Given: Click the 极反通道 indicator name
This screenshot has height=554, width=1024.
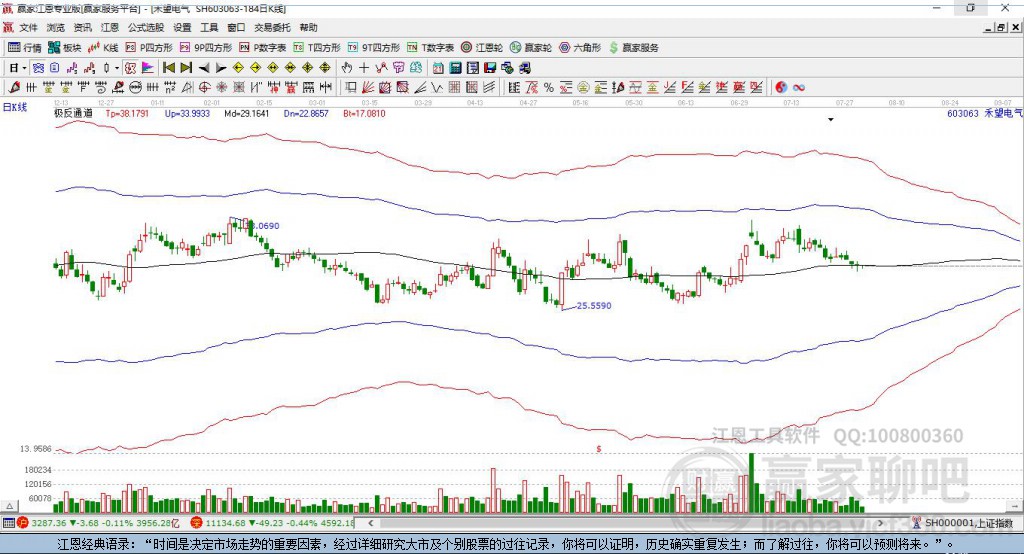Looking at the screenshot, I should click(x=73, y=113).
